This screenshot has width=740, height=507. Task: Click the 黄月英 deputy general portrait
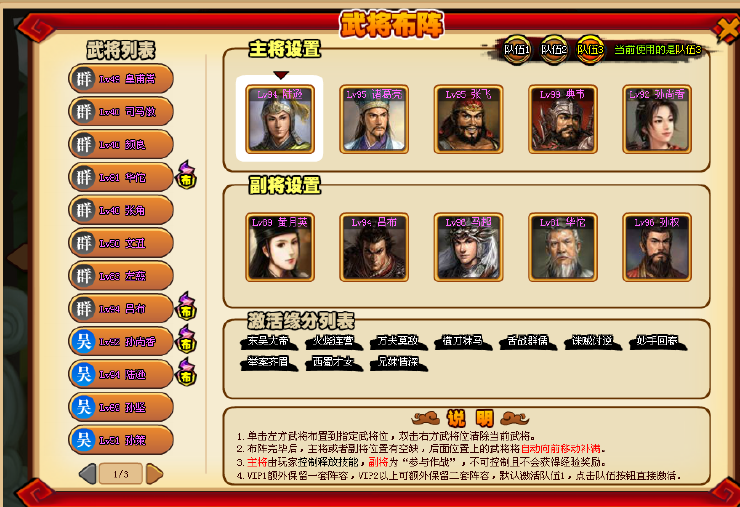[x=279, y=247]
